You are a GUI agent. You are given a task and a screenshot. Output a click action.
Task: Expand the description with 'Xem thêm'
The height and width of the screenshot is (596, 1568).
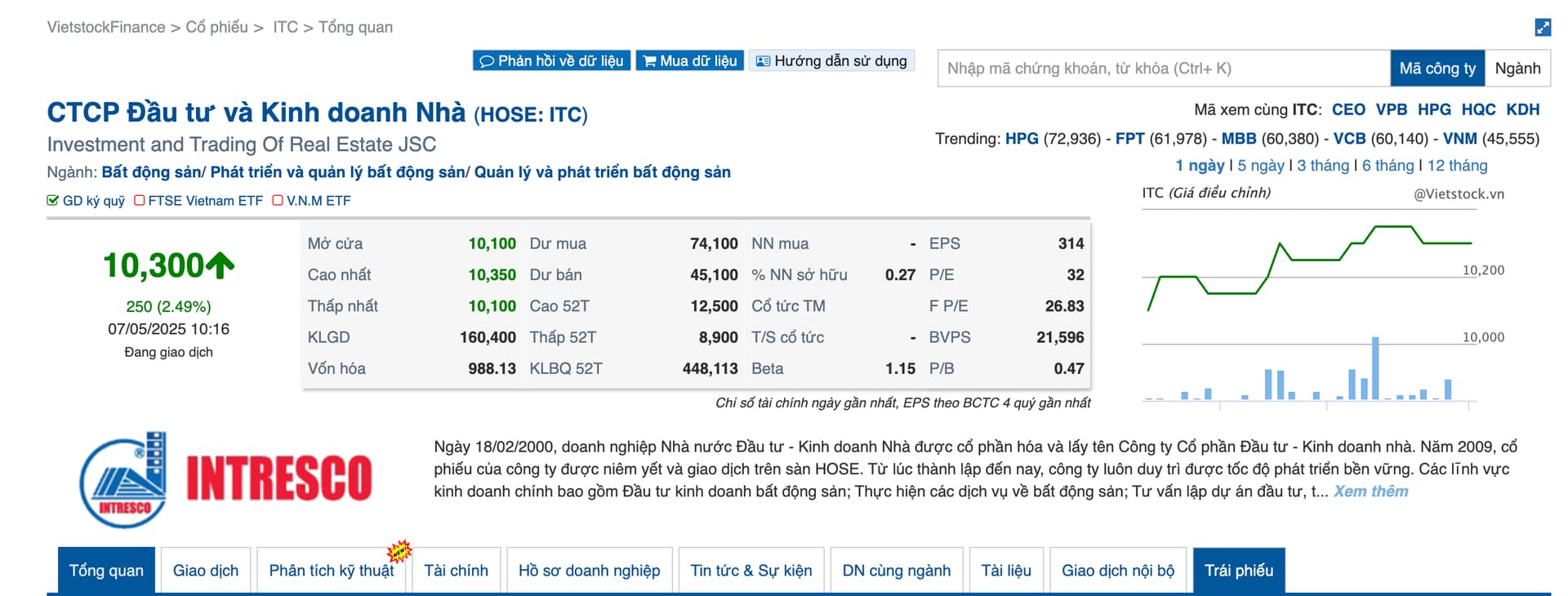pos(1370,491)
